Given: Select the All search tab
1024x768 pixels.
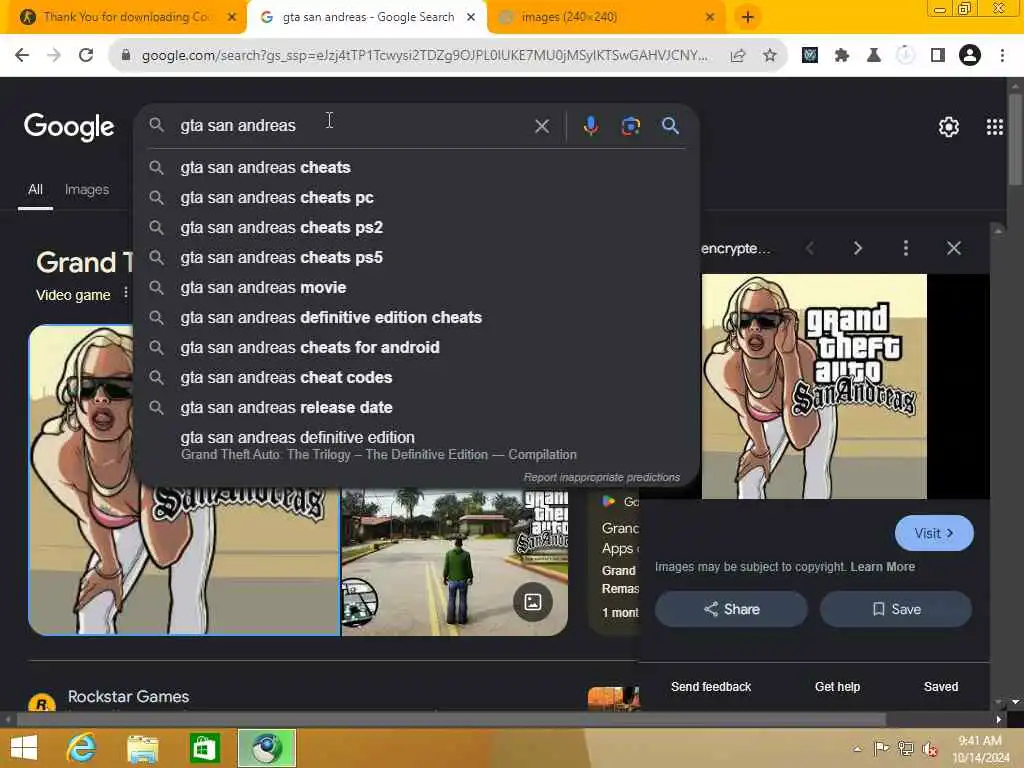Looking at the screenshot, I should pos(35,189).
